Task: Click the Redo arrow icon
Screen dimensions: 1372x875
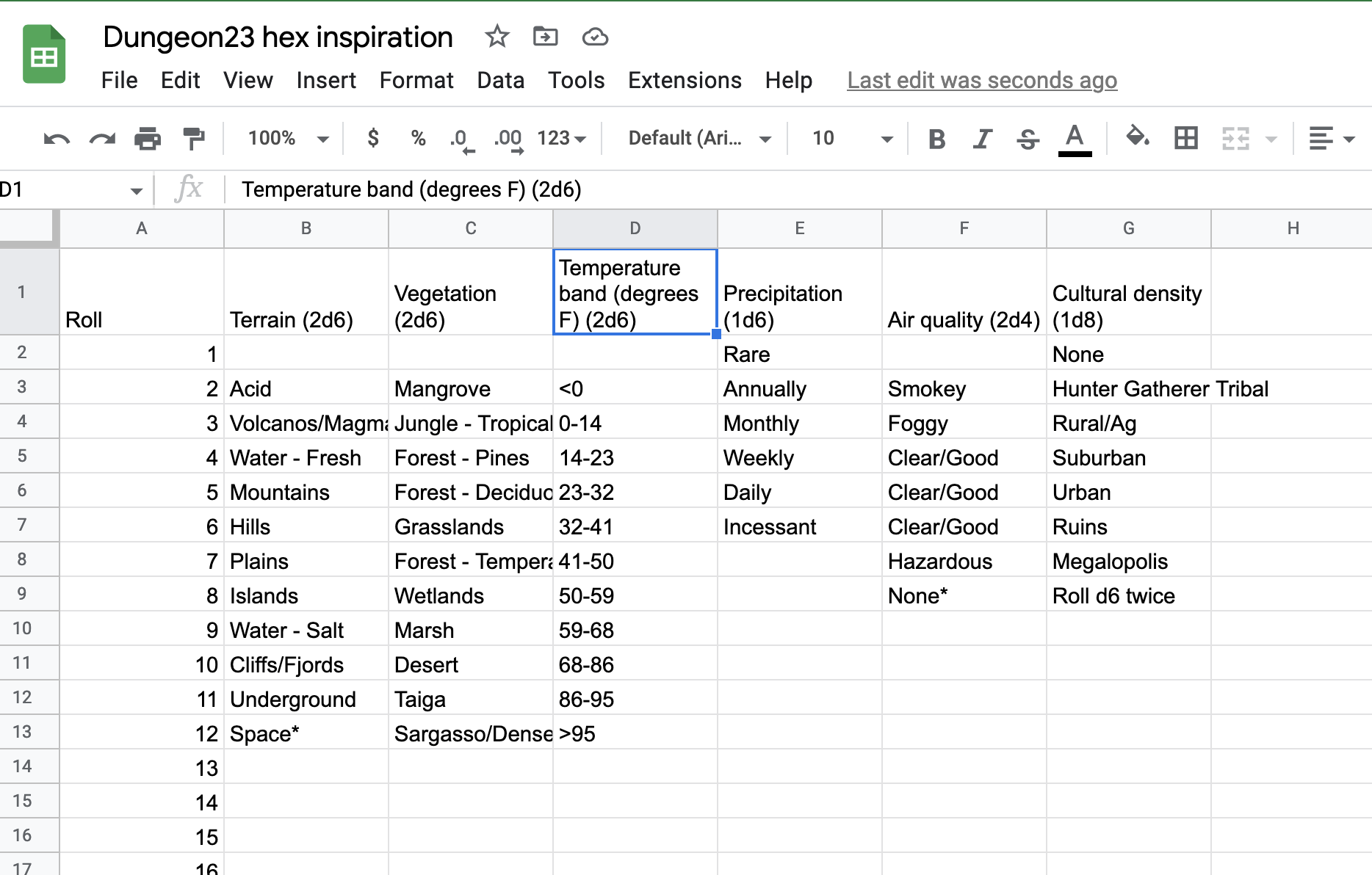Action: [x=102, y=139]
